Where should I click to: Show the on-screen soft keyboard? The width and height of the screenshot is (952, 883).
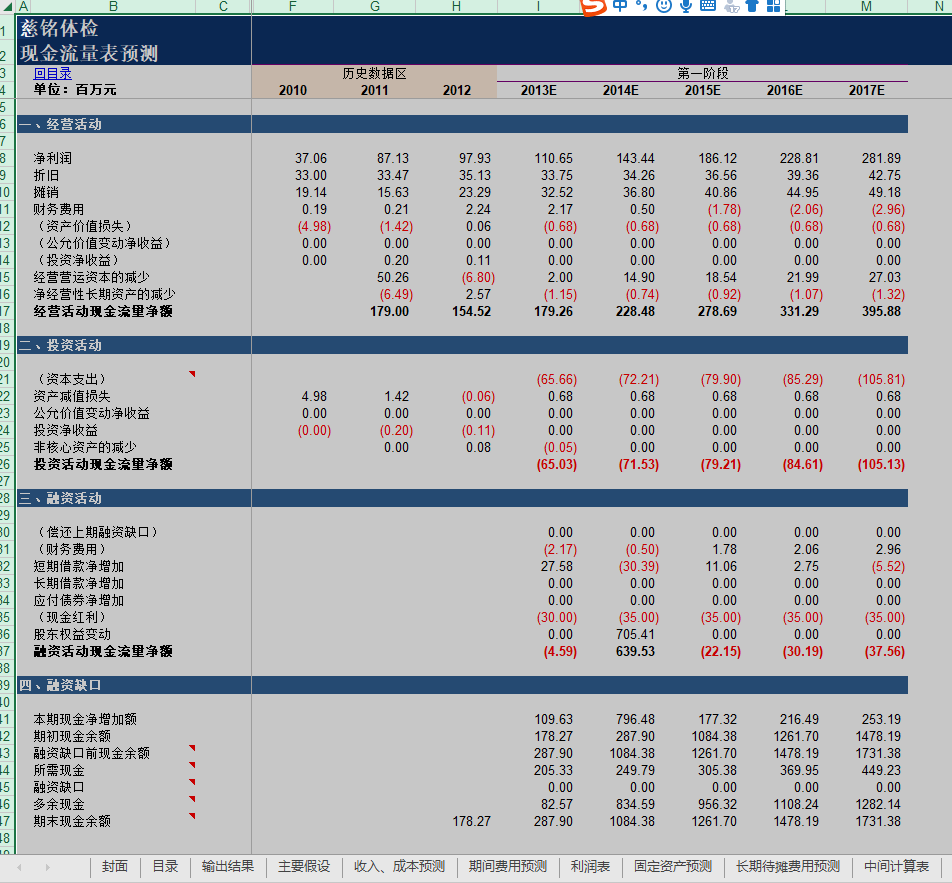pos(706,8)
